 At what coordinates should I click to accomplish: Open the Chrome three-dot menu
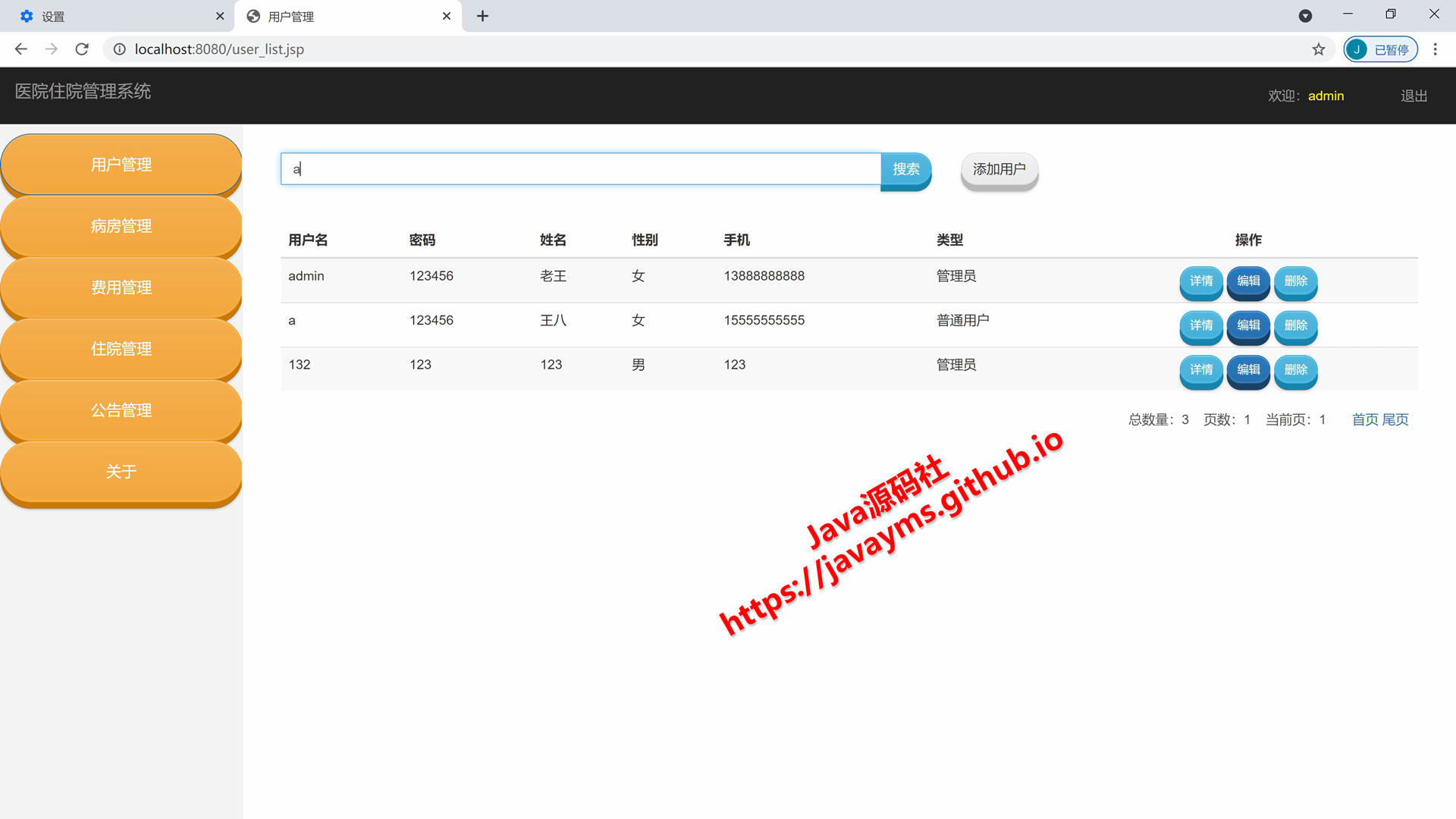pos(1435,49)
